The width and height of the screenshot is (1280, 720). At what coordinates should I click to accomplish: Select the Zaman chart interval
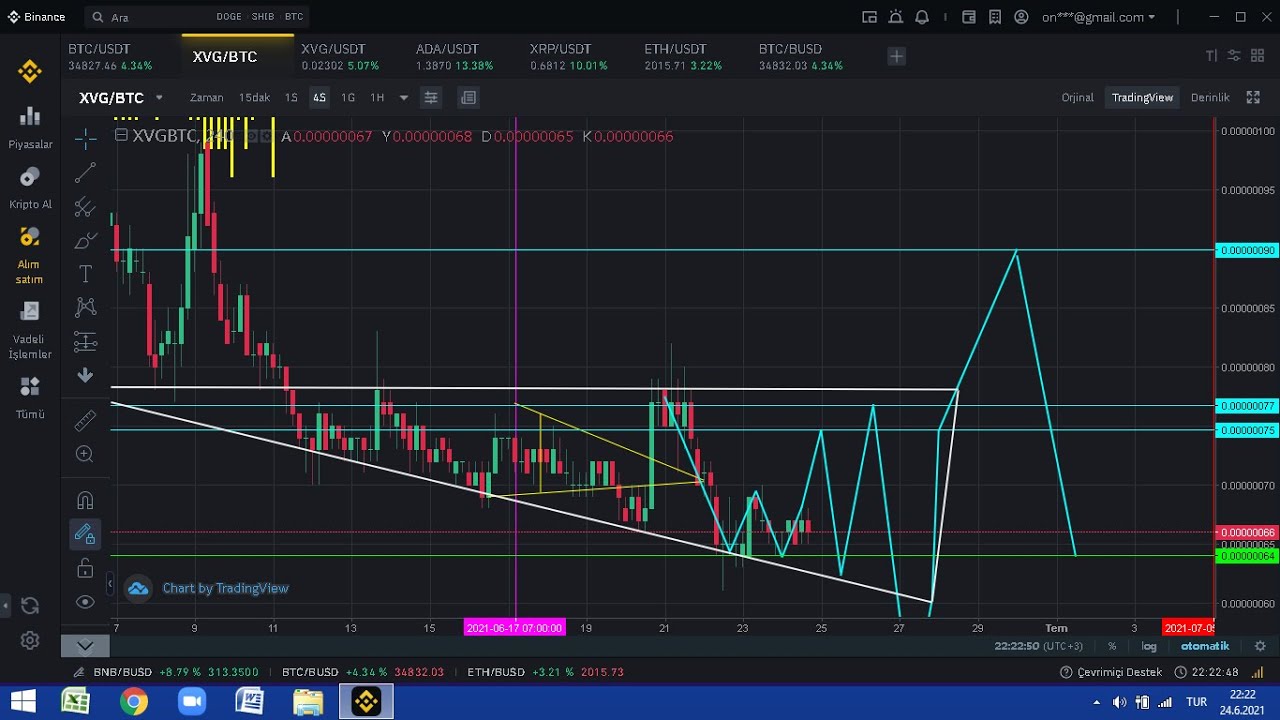coord(207,97)
